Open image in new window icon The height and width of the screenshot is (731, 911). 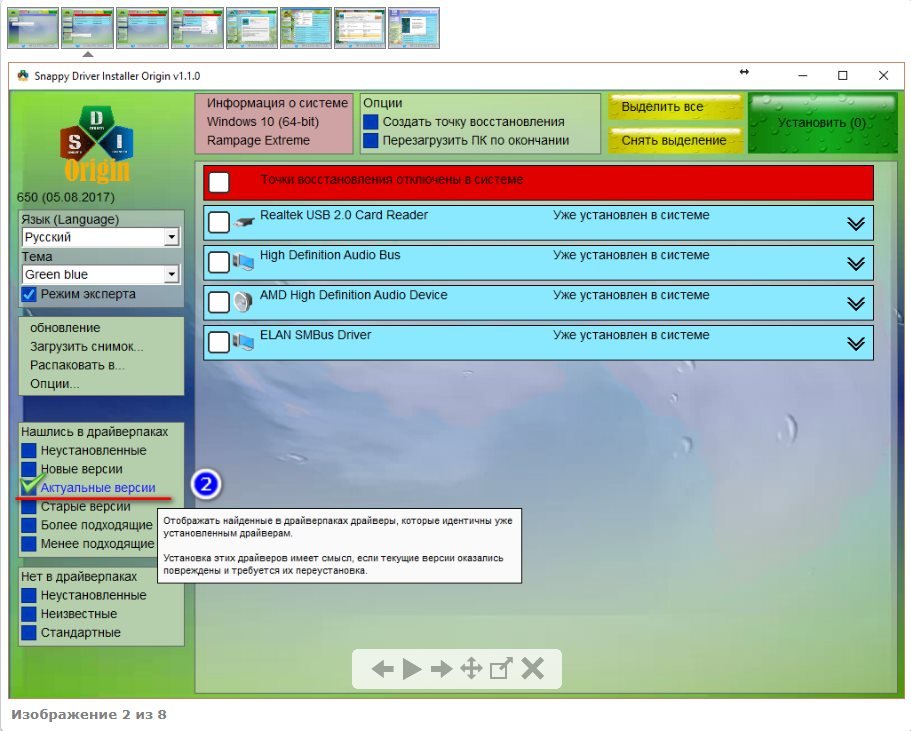[501, 670]
